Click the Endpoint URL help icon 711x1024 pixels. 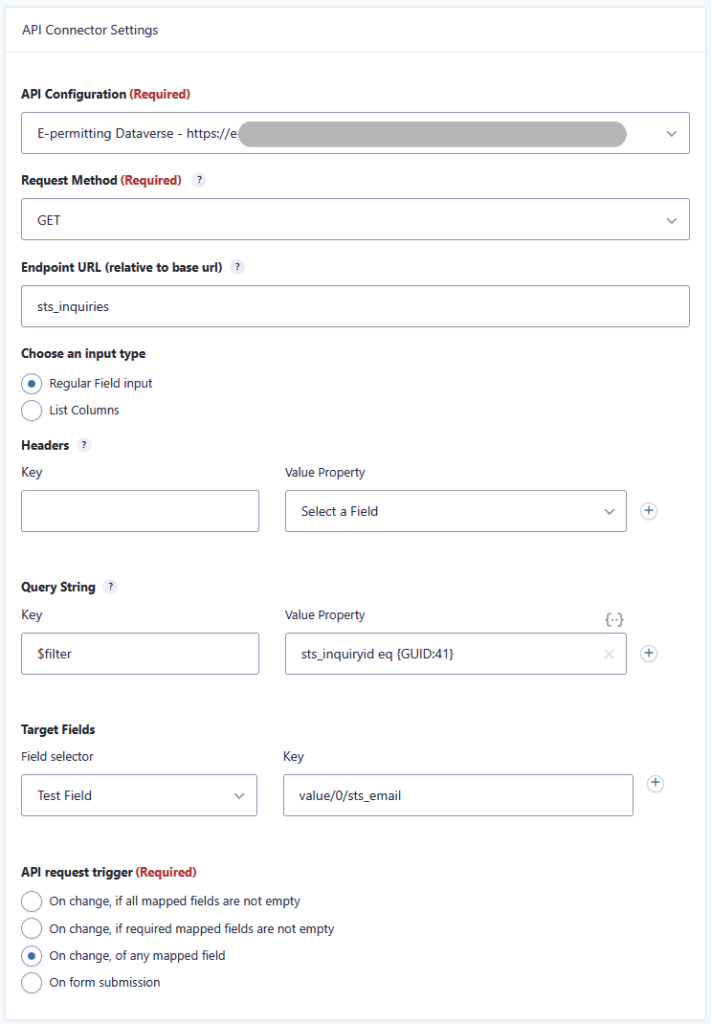click(238, 267)
